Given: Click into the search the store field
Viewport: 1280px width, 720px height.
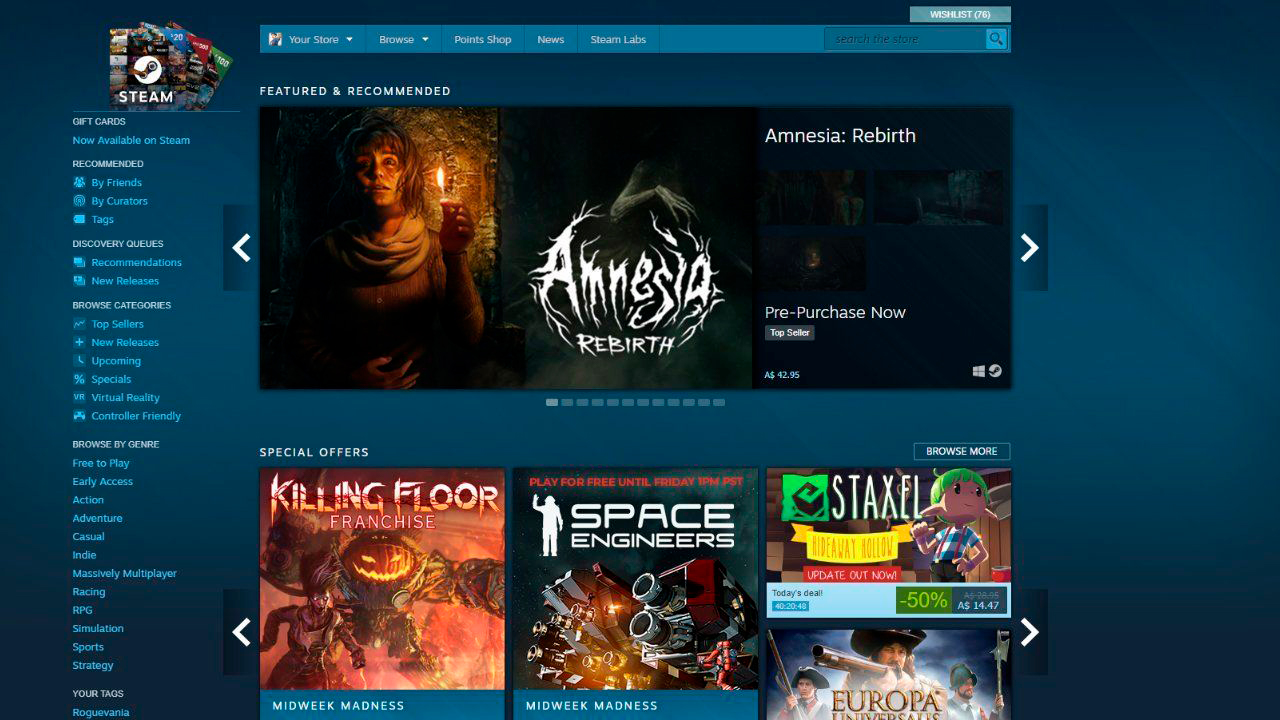Looking at the screenshot, I should [x=905, y=39].
